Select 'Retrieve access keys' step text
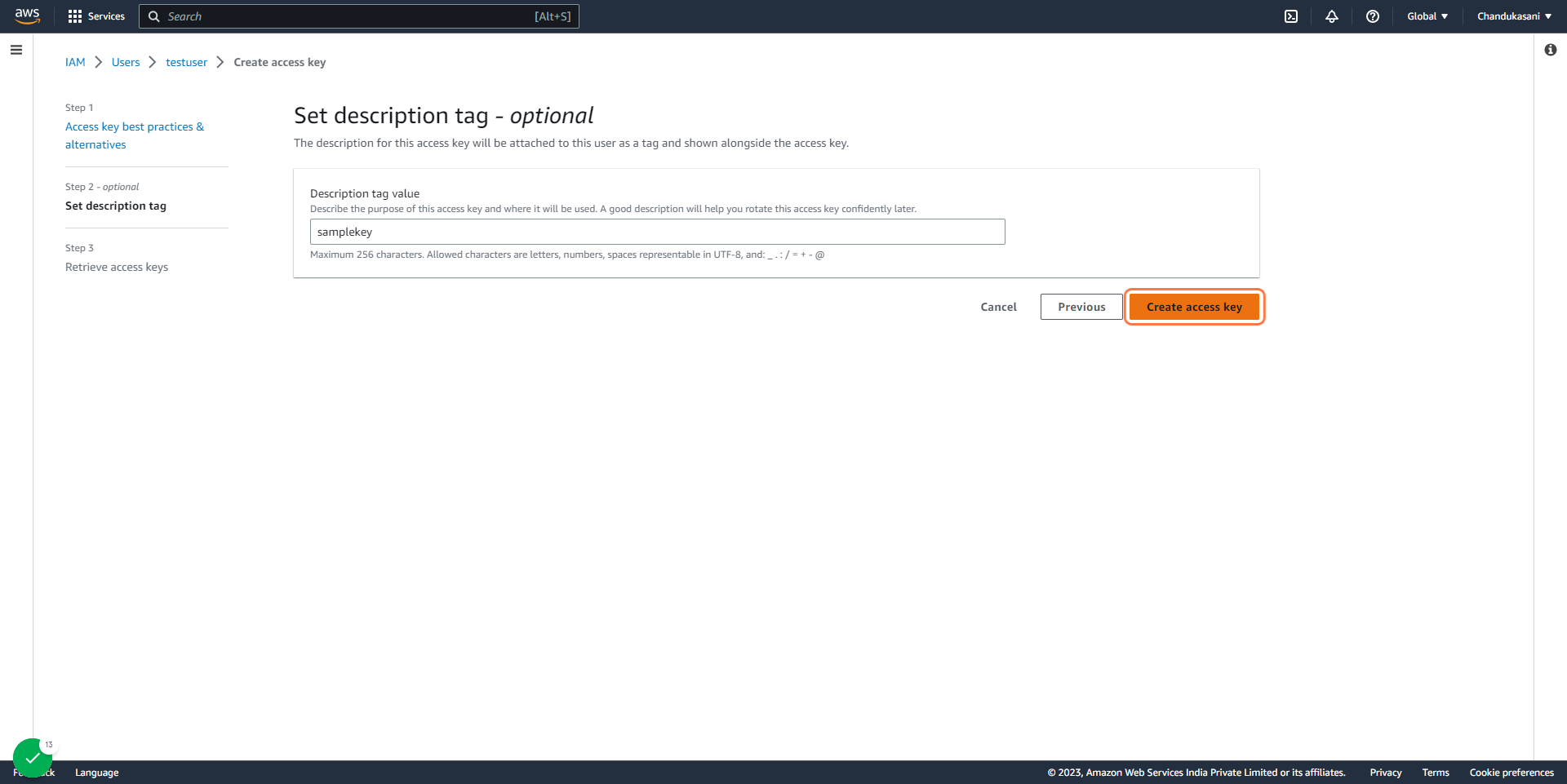 click(117, 267)
